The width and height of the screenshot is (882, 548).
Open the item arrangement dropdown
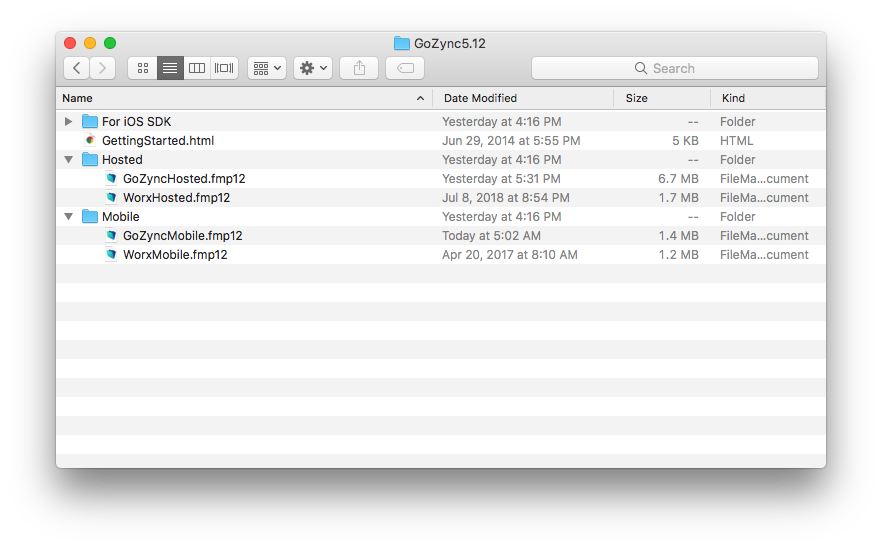[x=267, y=68]
